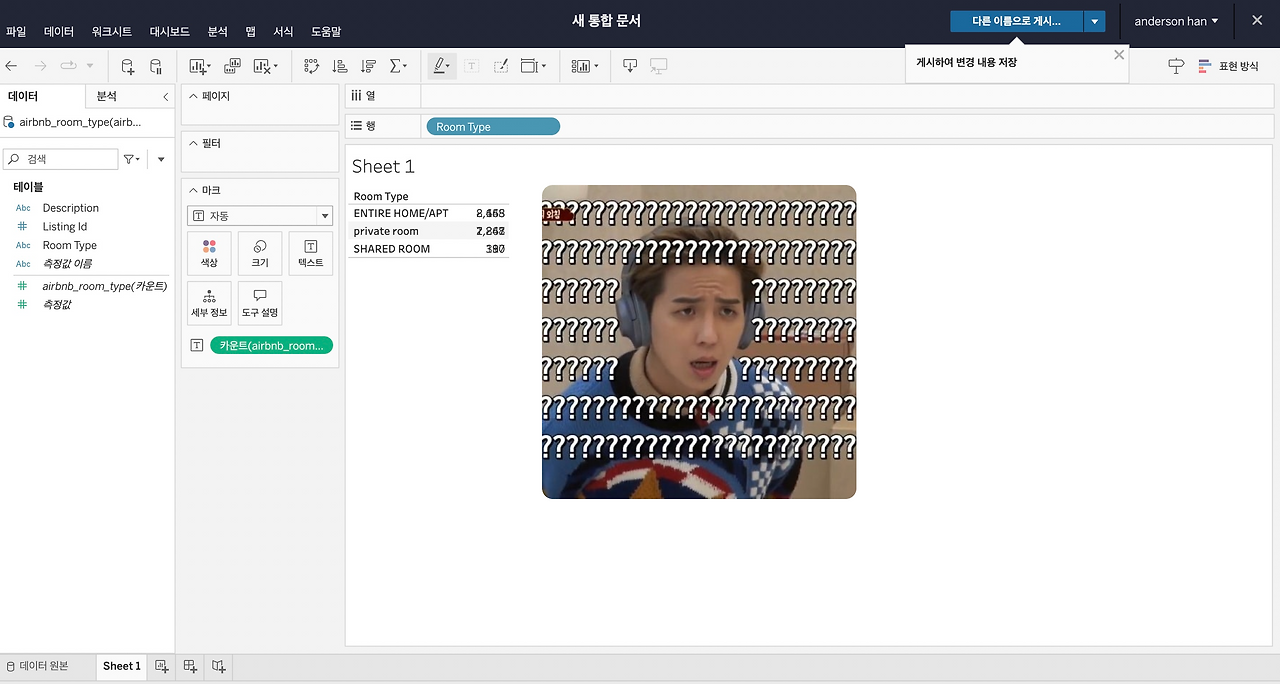The height and width of the screenshot is (684, 1280).
Task: Open the mark type 자동 dropdown
Action: (x=260, y=216)
